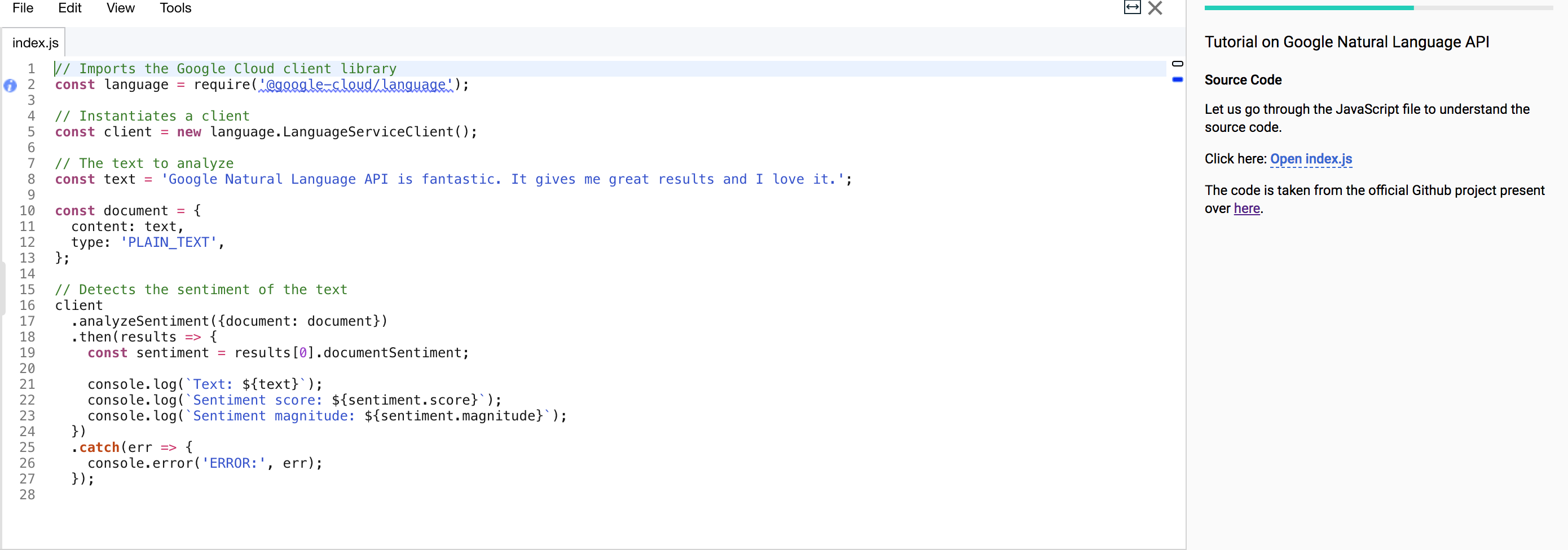Click the 'ERROR:' string on line 26
This screenshot has width=1568, height=550.
[x=234, y=463]
